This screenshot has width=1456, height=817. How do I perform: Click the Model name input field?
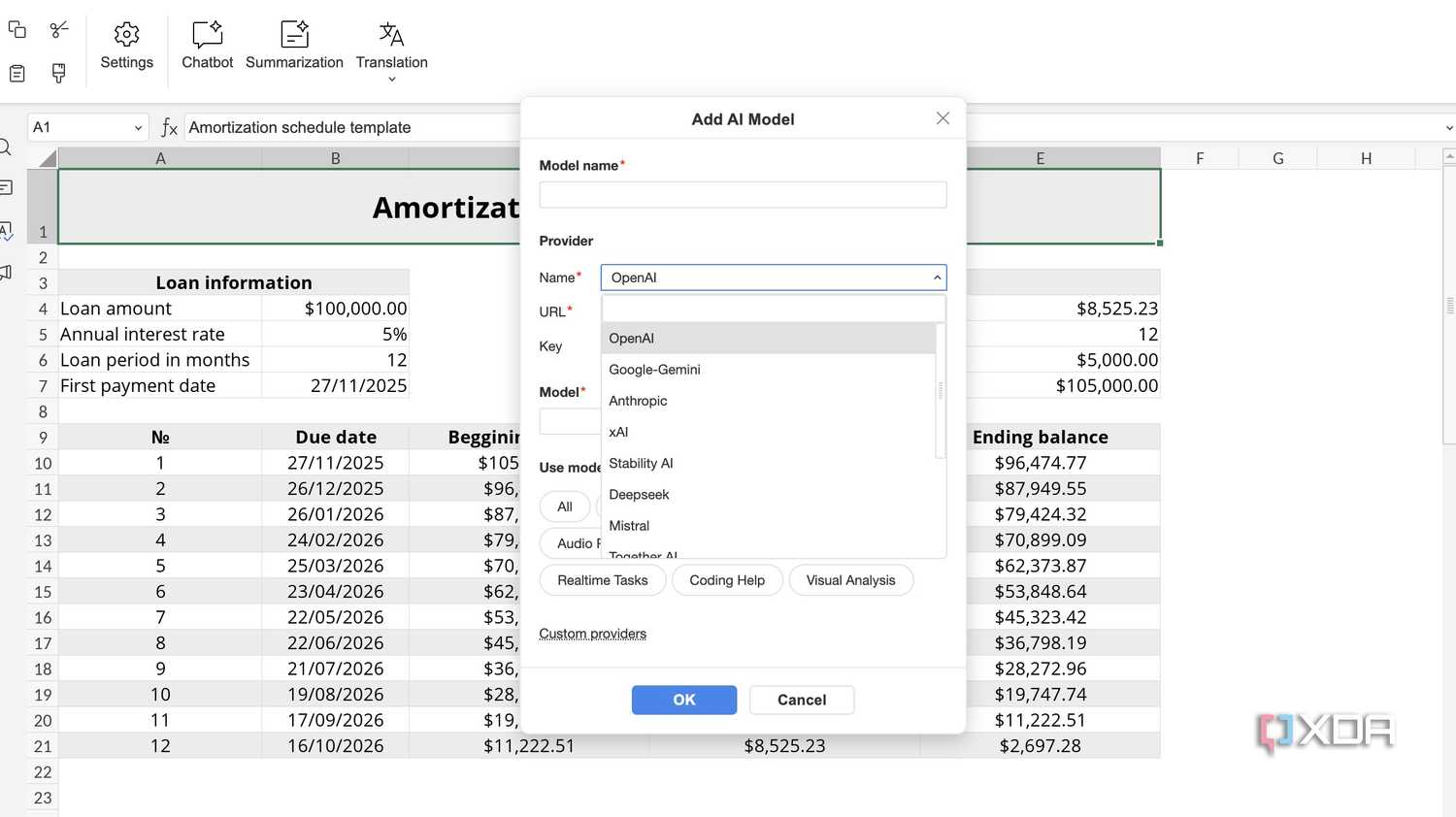coord(744,194)
